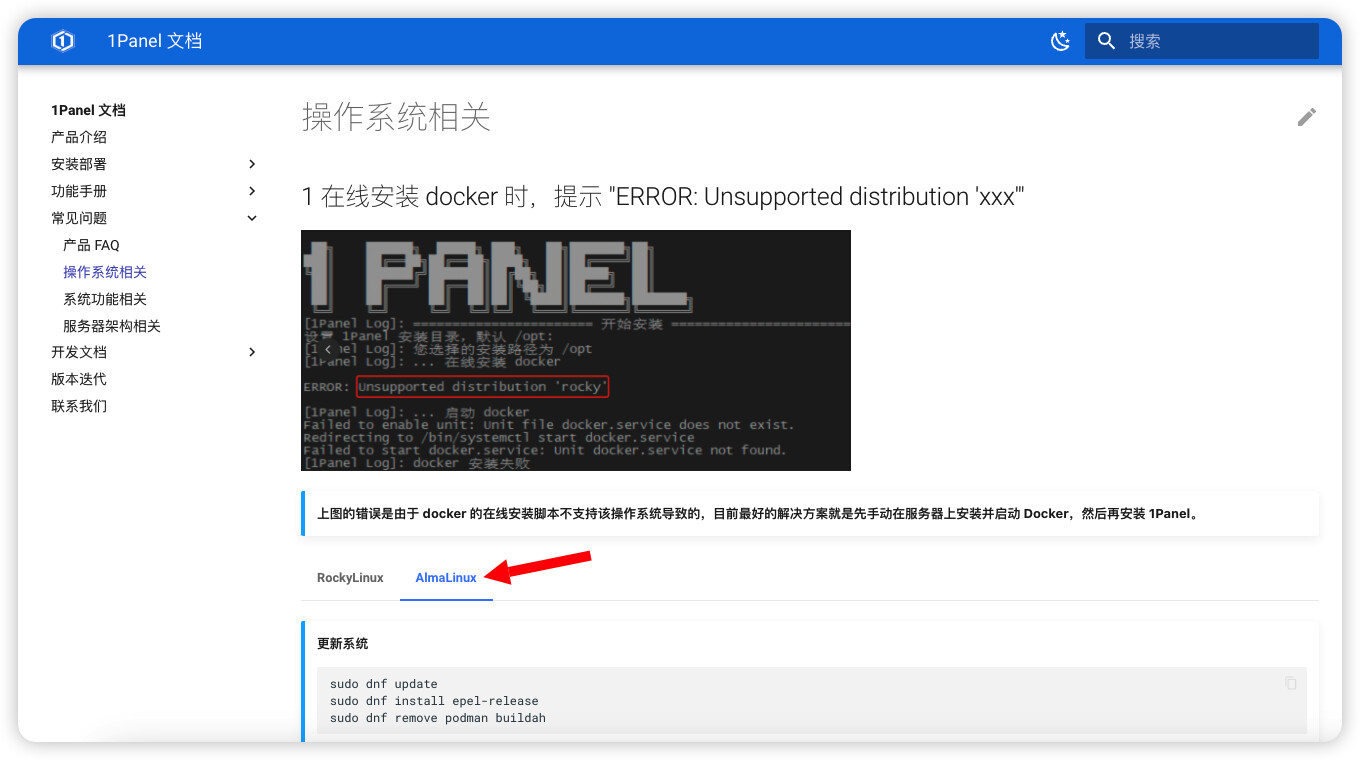
Task: Click the line sudo dnf install epel-release
Action: pyautogui.click(x=434, y=701)
